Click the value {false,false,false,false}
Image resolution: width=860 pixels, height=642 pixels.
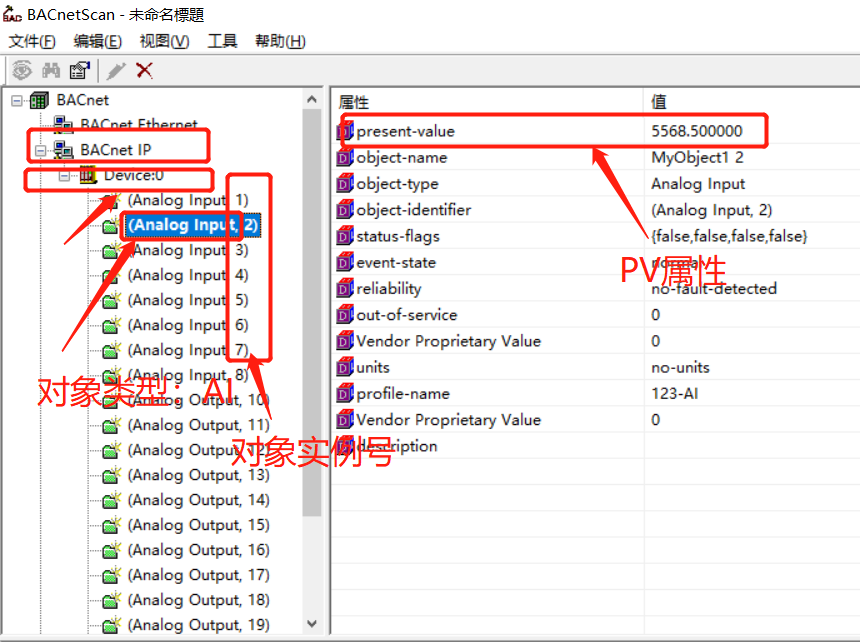point(729,236)
